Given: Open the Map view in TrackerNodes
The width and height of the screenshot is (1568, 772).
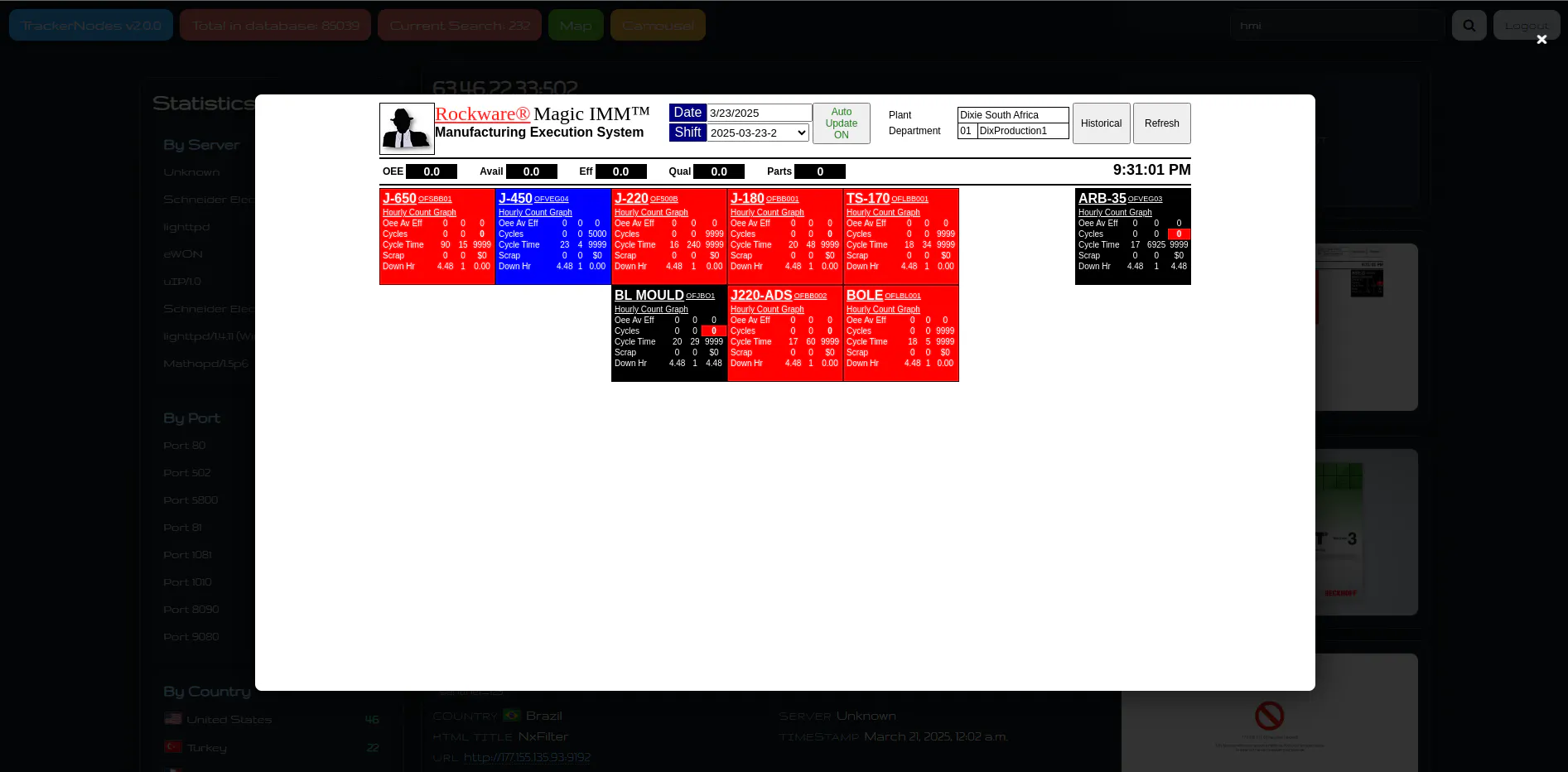Looking at the screenshot, I should click(576, 26).
